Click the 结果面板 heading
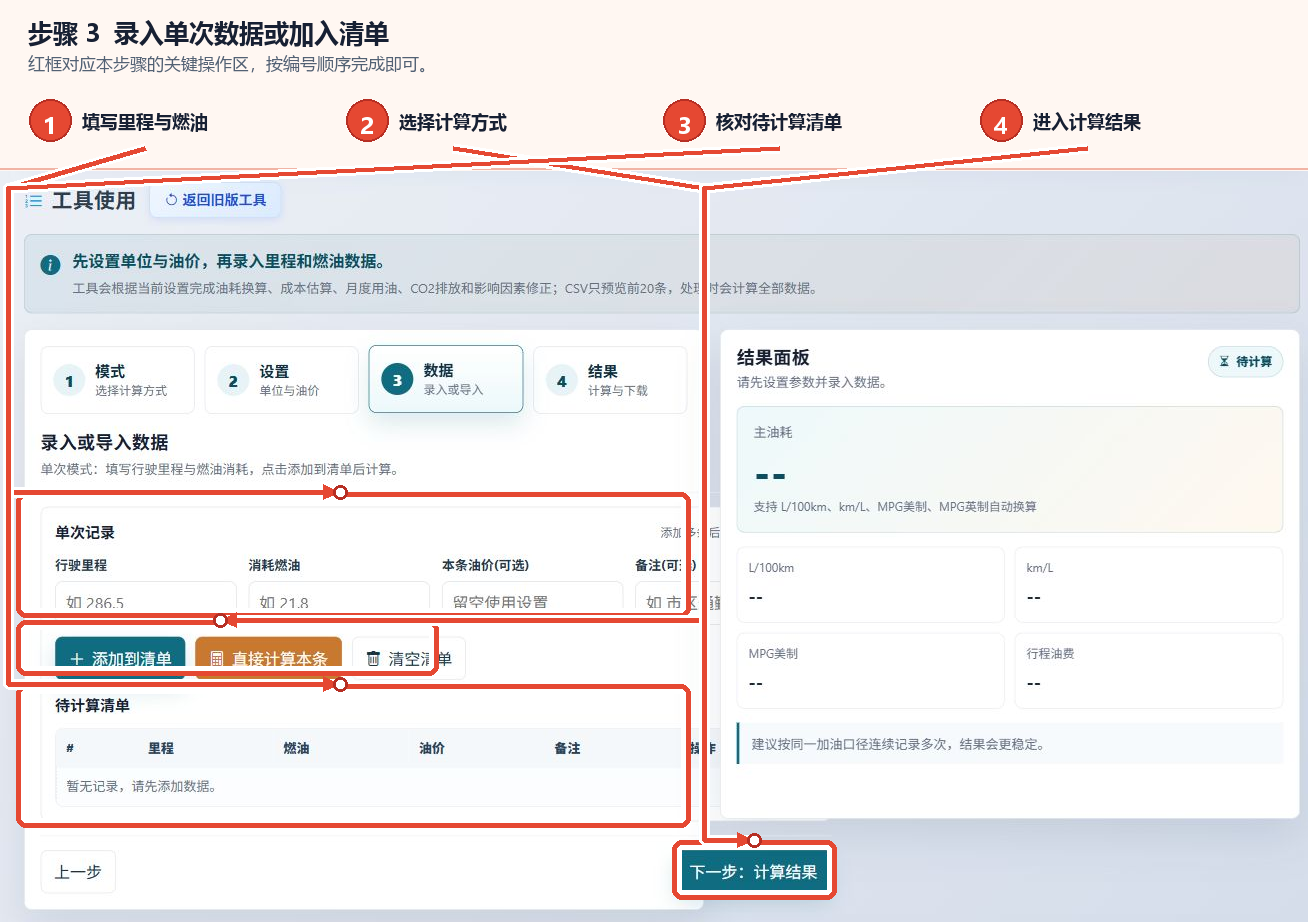The image size is (1308, 922). click(773, 358)
